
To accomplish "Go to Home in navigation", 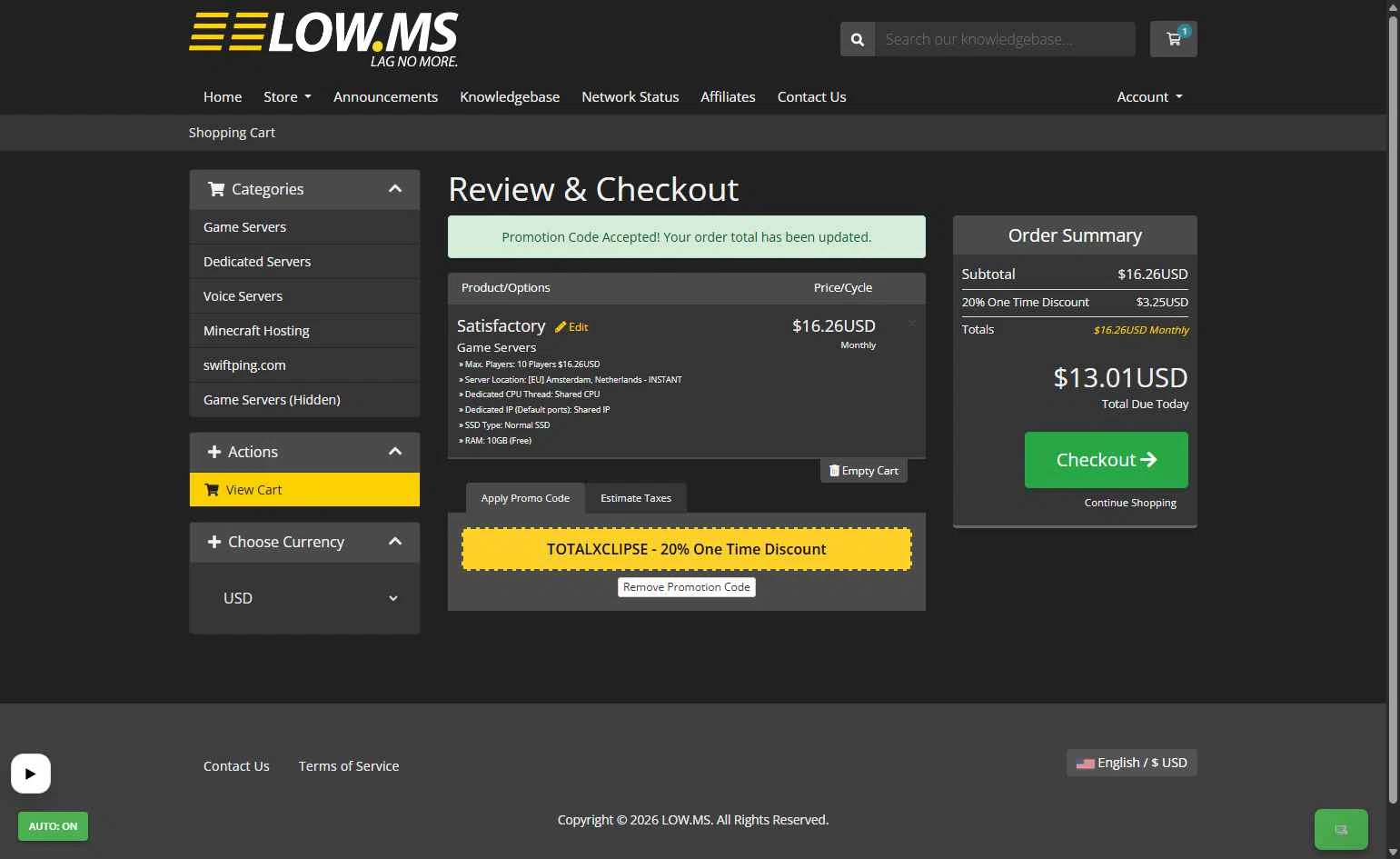I will (x=223, y=96).
